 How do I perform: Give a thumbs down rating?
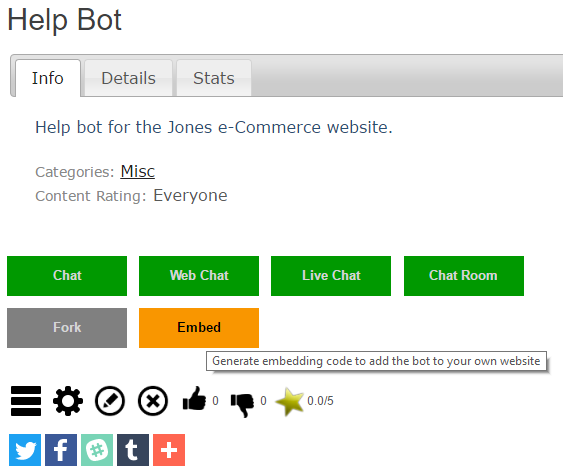point(242,405)
